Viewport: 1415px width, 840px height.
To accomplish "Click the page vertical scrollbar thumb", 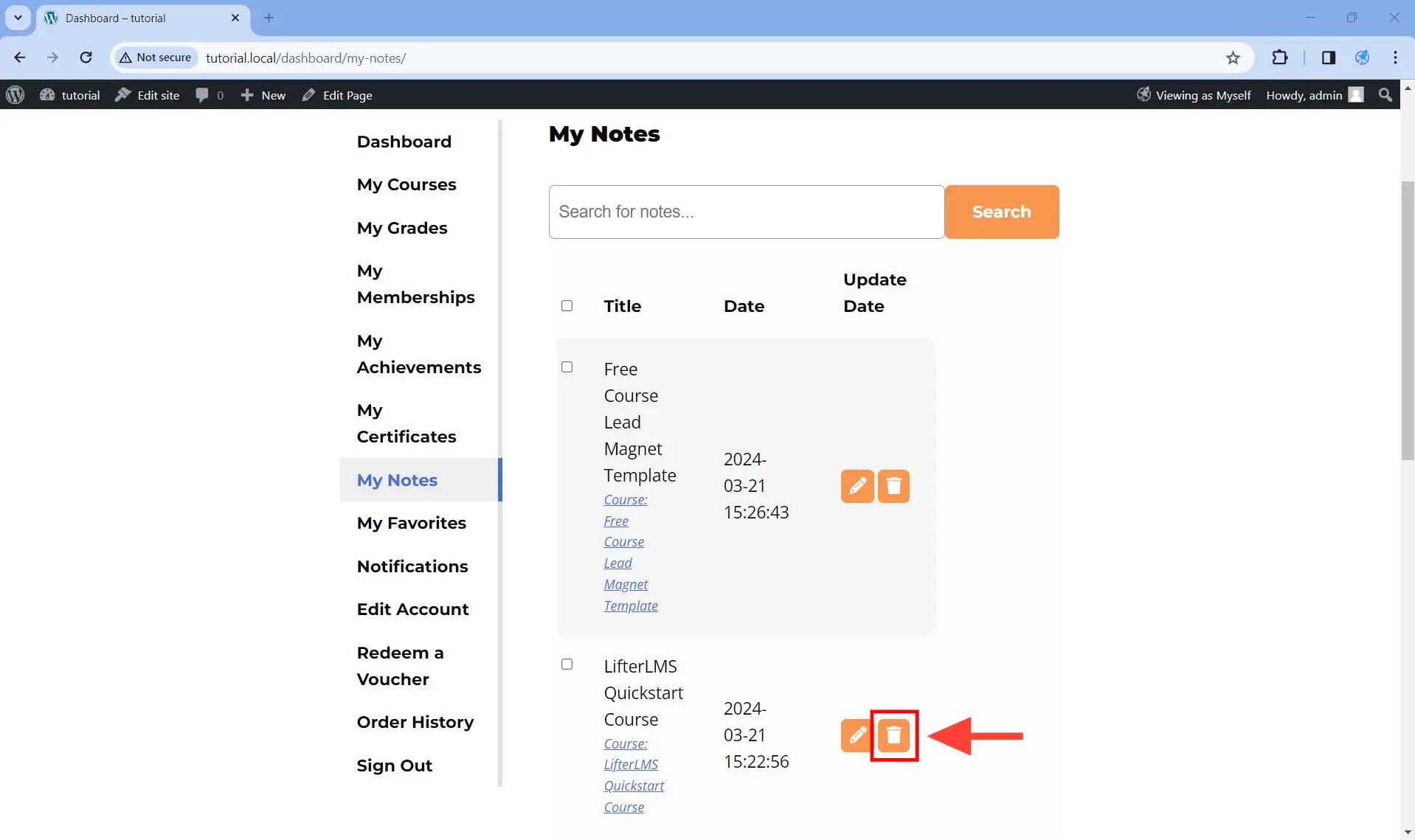I will coord(1408,321).
